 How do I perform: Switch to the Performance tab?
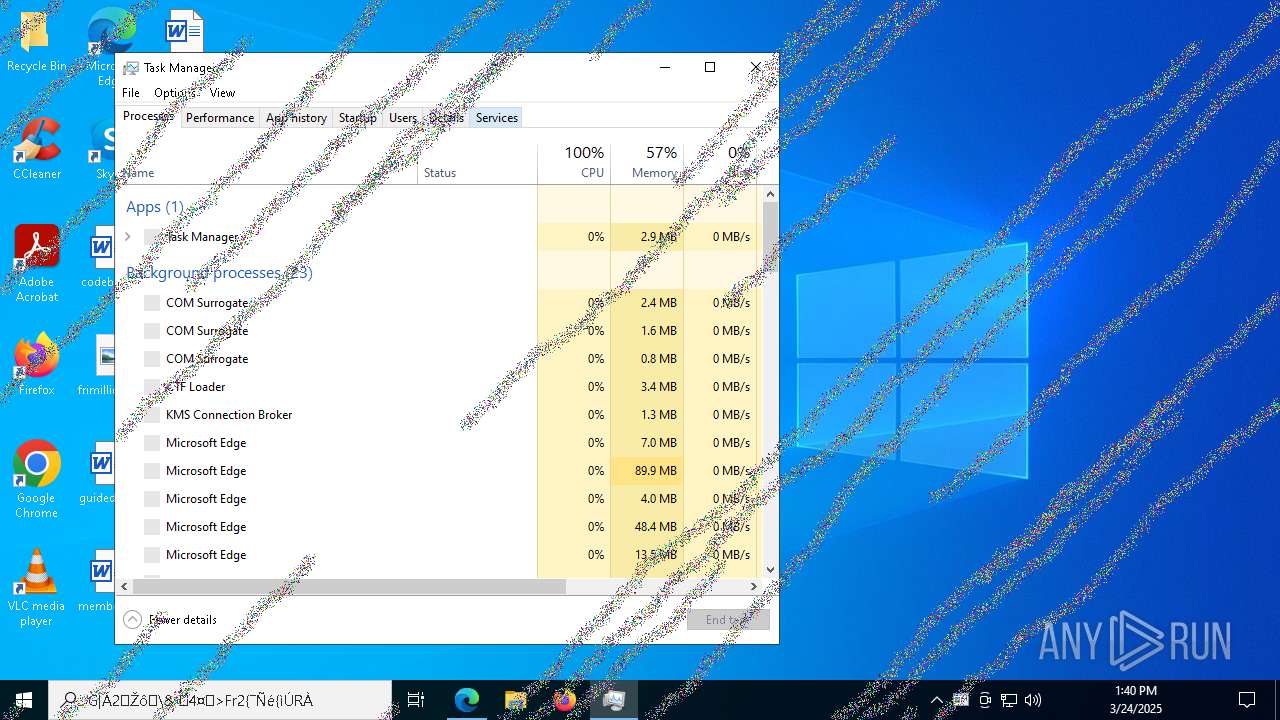click(220, 118)
